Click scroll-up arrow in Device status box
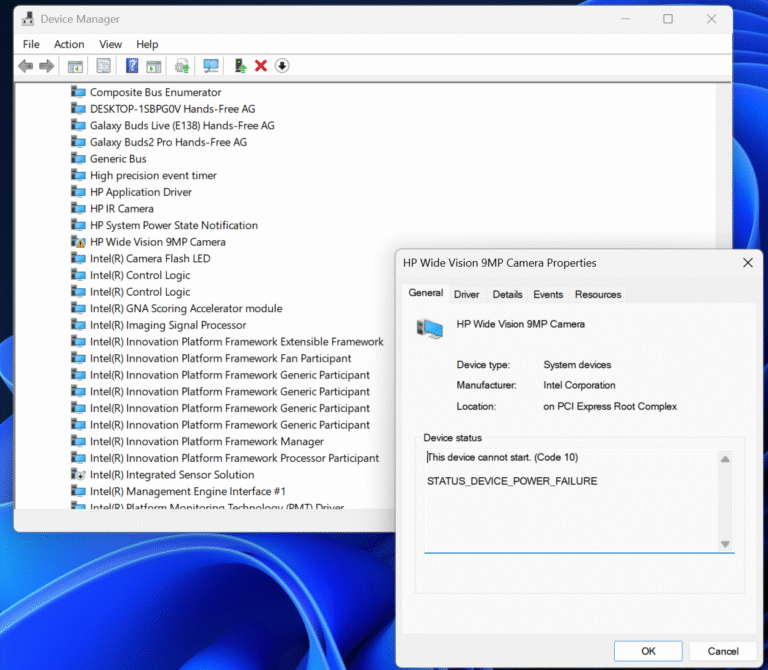 coord(725,459)
